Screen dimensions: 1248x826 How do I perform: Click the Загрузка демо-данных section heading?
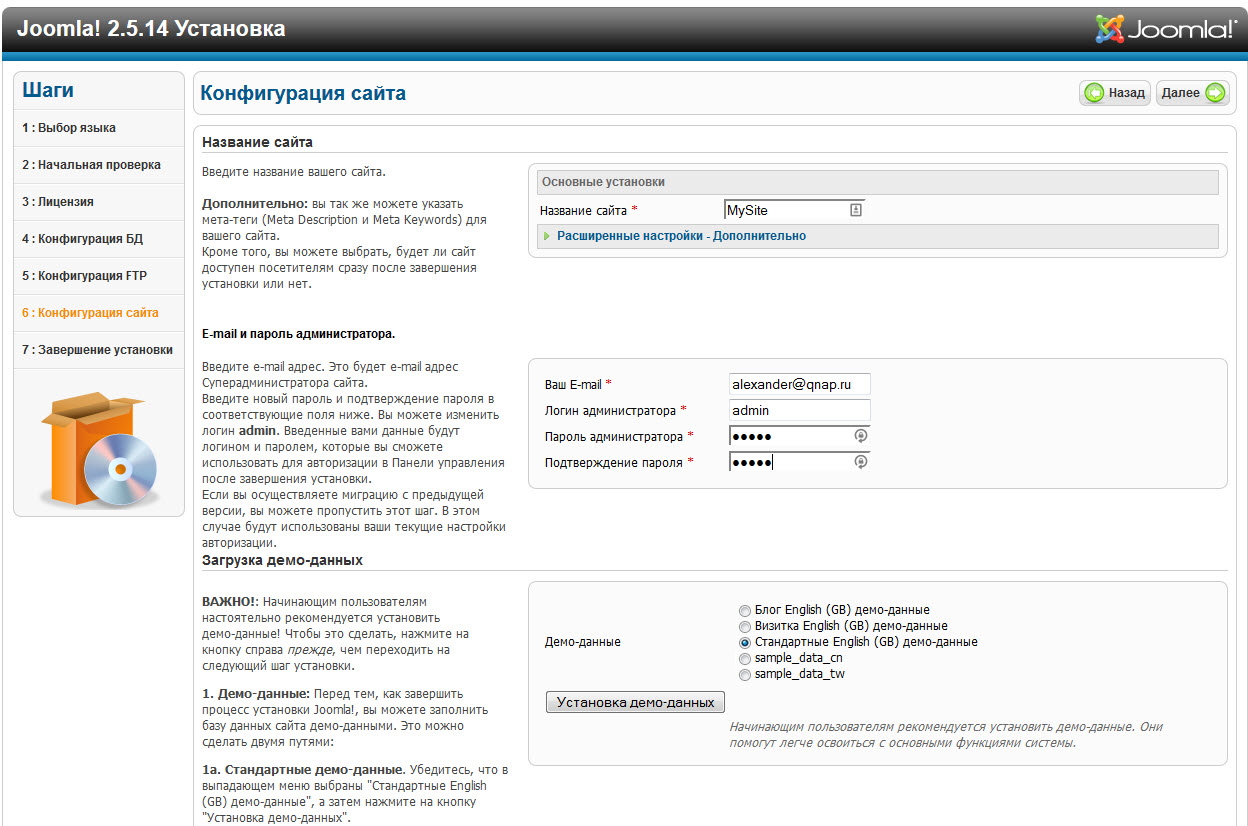[x=282, y=560]
